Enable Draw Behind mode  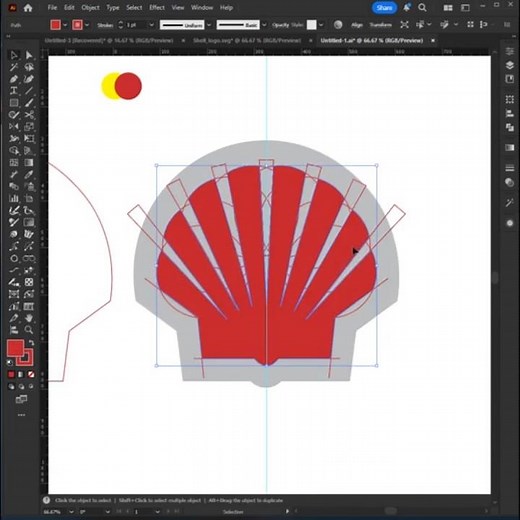(x=21, y=387)
